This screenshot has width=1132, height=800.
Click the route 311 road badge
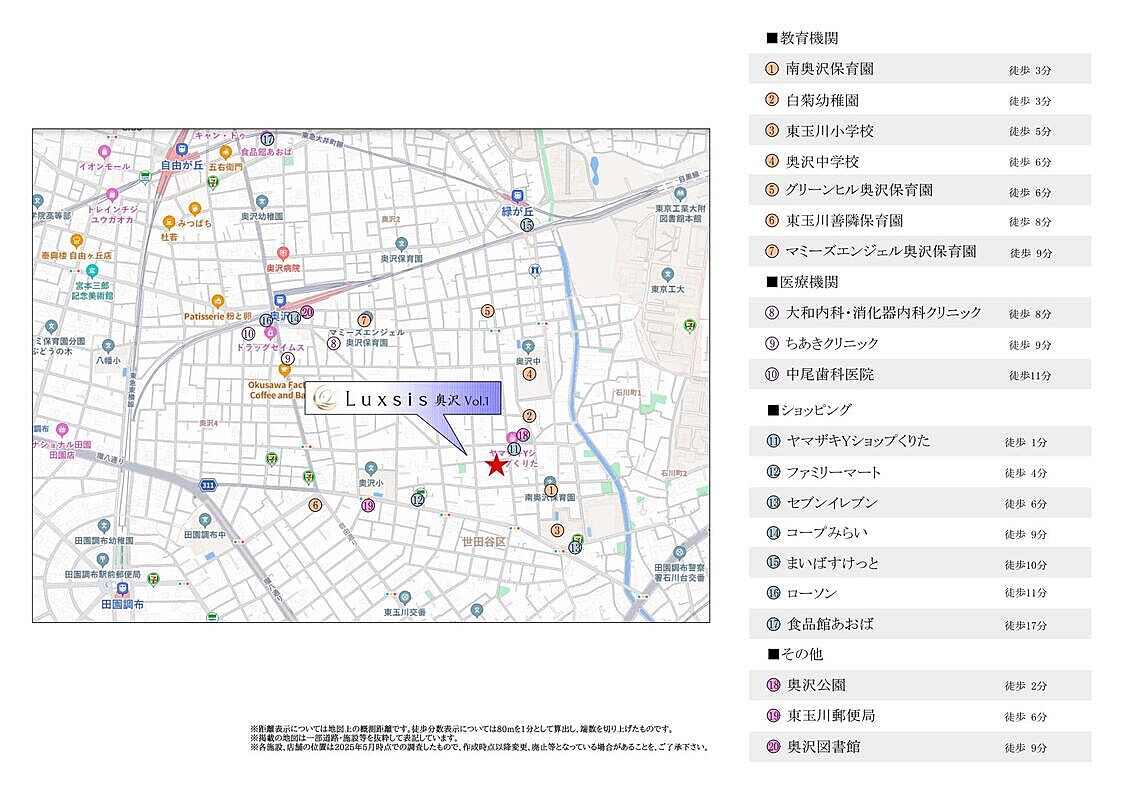[208, 485]
